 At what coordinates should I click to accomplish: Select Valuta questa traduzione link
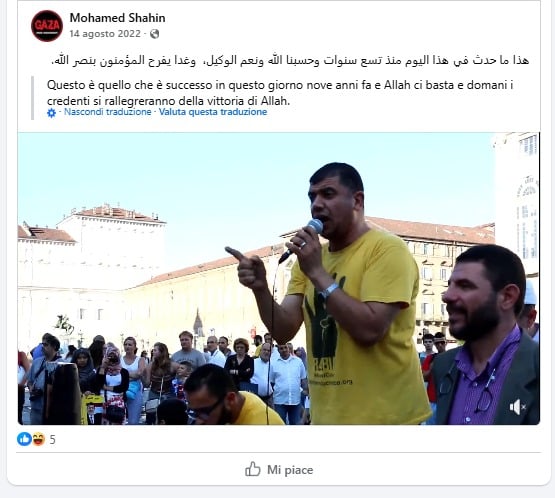213,112
